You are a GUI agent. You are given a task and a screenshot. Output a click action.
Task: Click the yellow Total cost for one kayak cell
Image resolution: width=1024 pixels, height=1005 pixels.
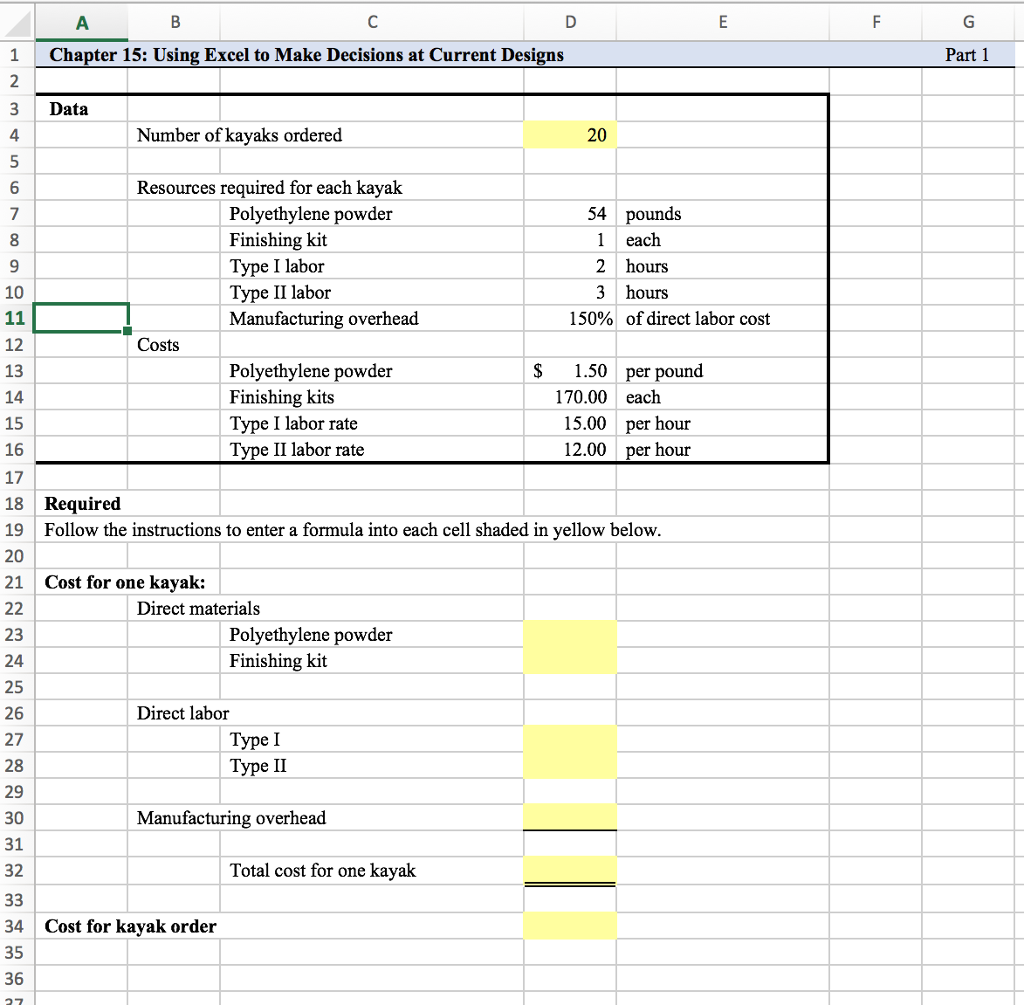point(570,871)
